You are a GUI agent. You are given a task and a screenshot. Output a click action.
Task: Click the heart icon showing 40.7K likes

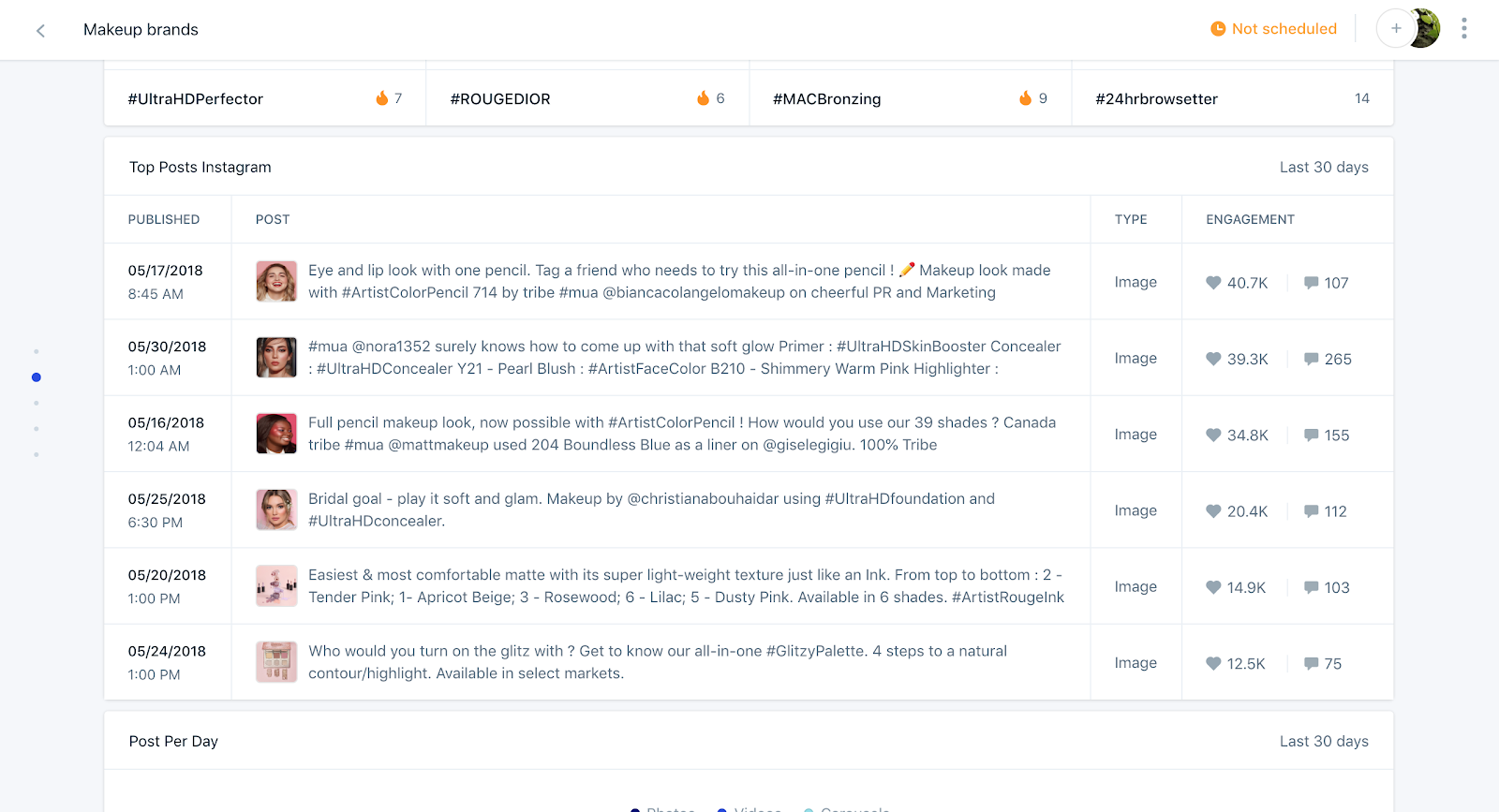(1213, 283)
